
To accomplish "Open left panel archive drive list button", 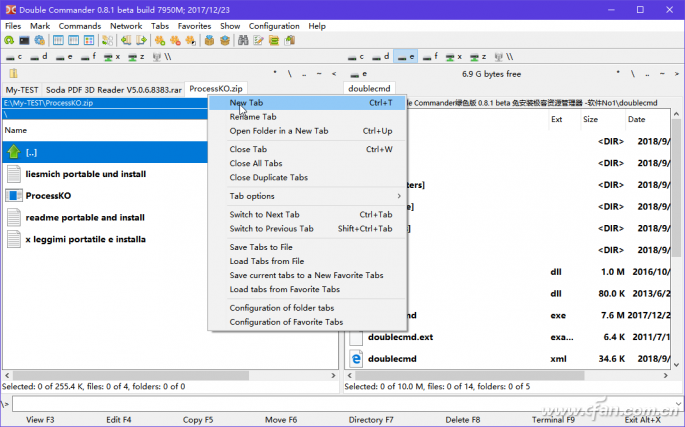I will [14, 73].
